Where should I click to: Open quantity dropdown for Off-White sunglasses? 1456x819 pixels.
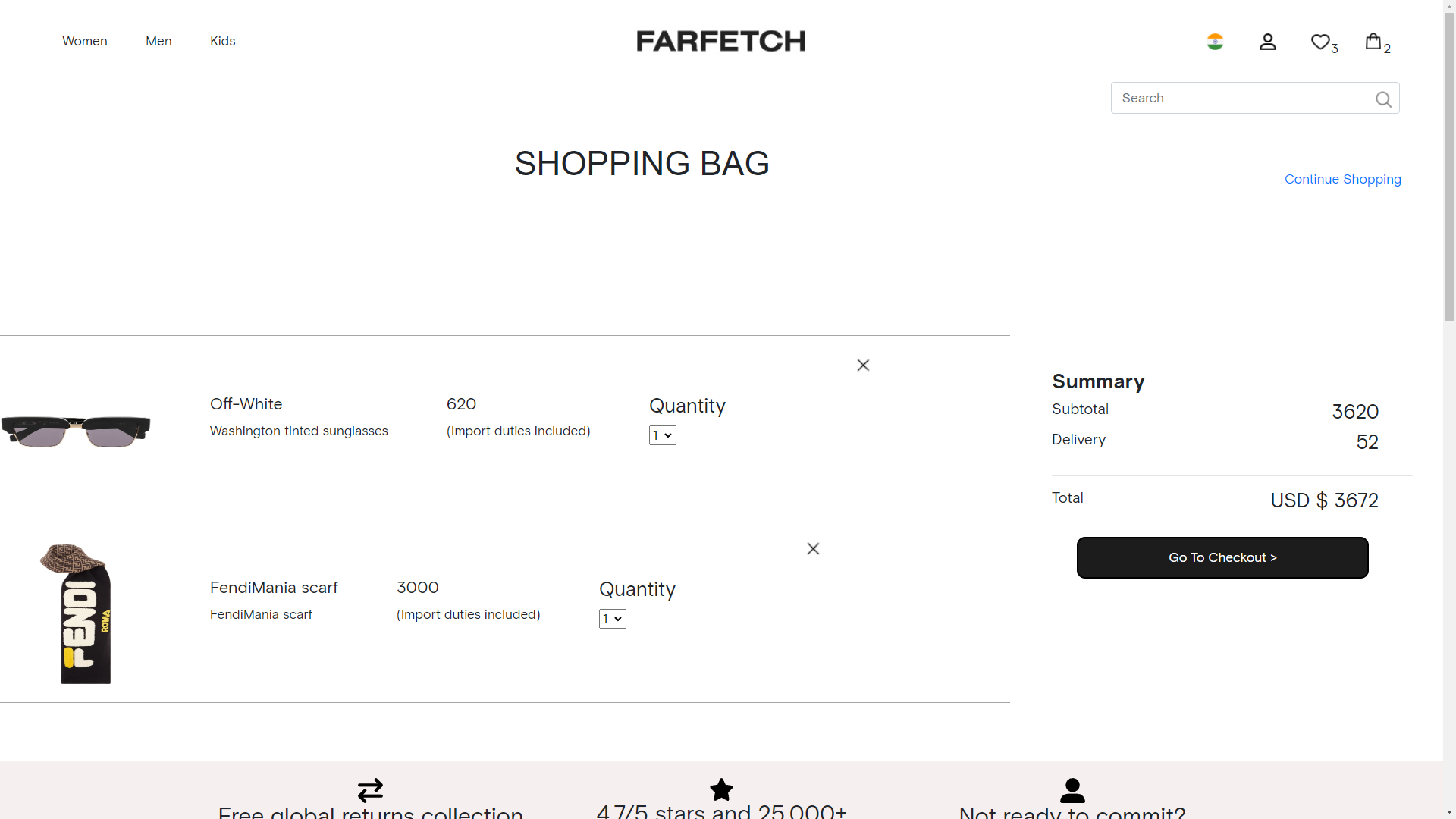click(661, 435)
